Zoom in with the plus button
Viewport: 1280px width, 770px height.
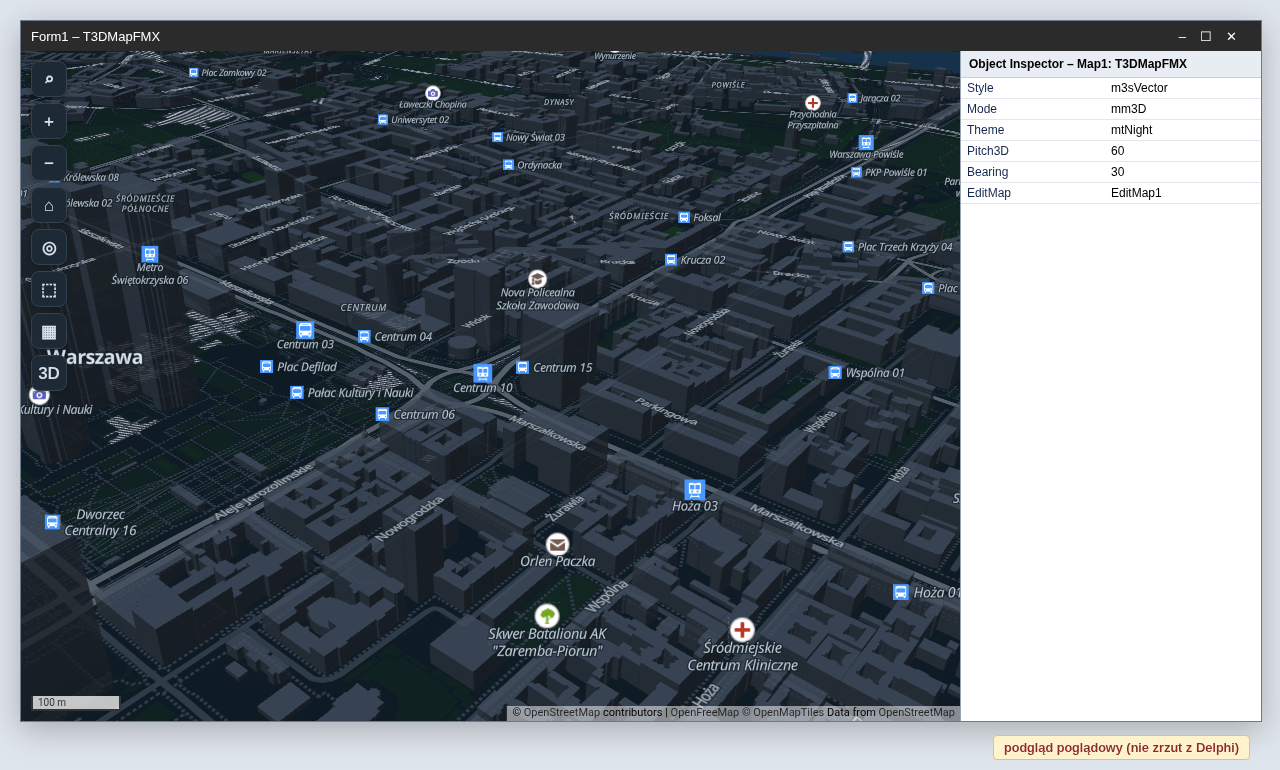tap(49, 121)
